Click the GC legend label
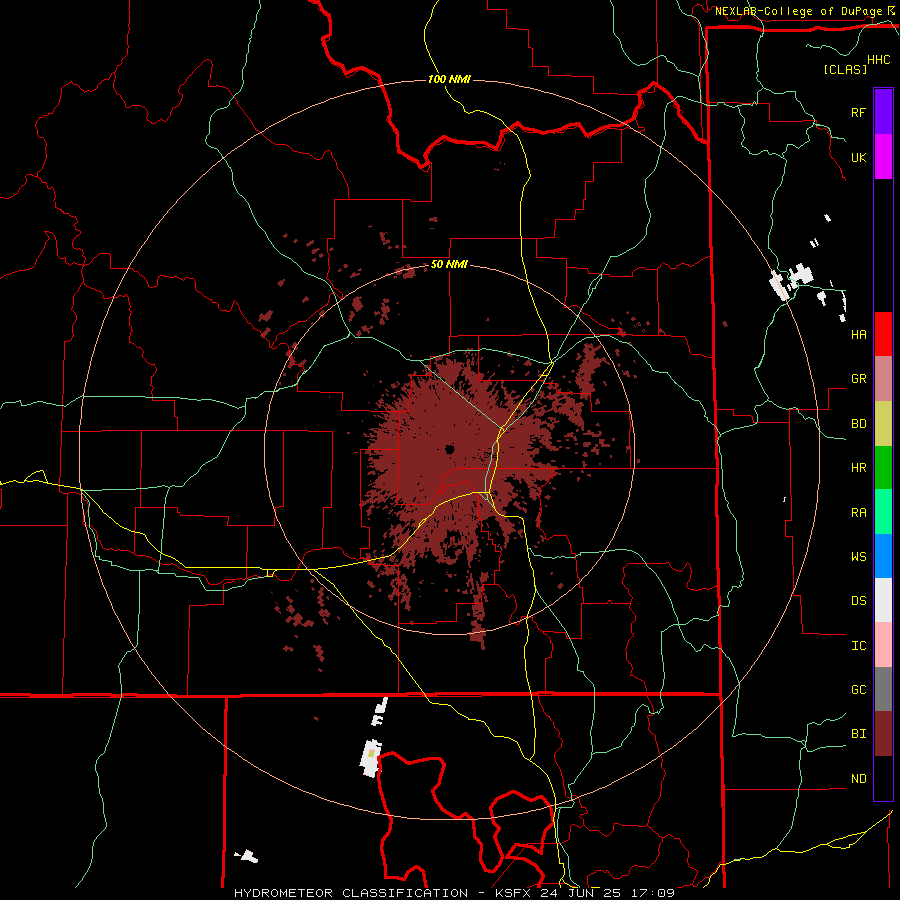 pyautogui.click(x=858, y=690)
